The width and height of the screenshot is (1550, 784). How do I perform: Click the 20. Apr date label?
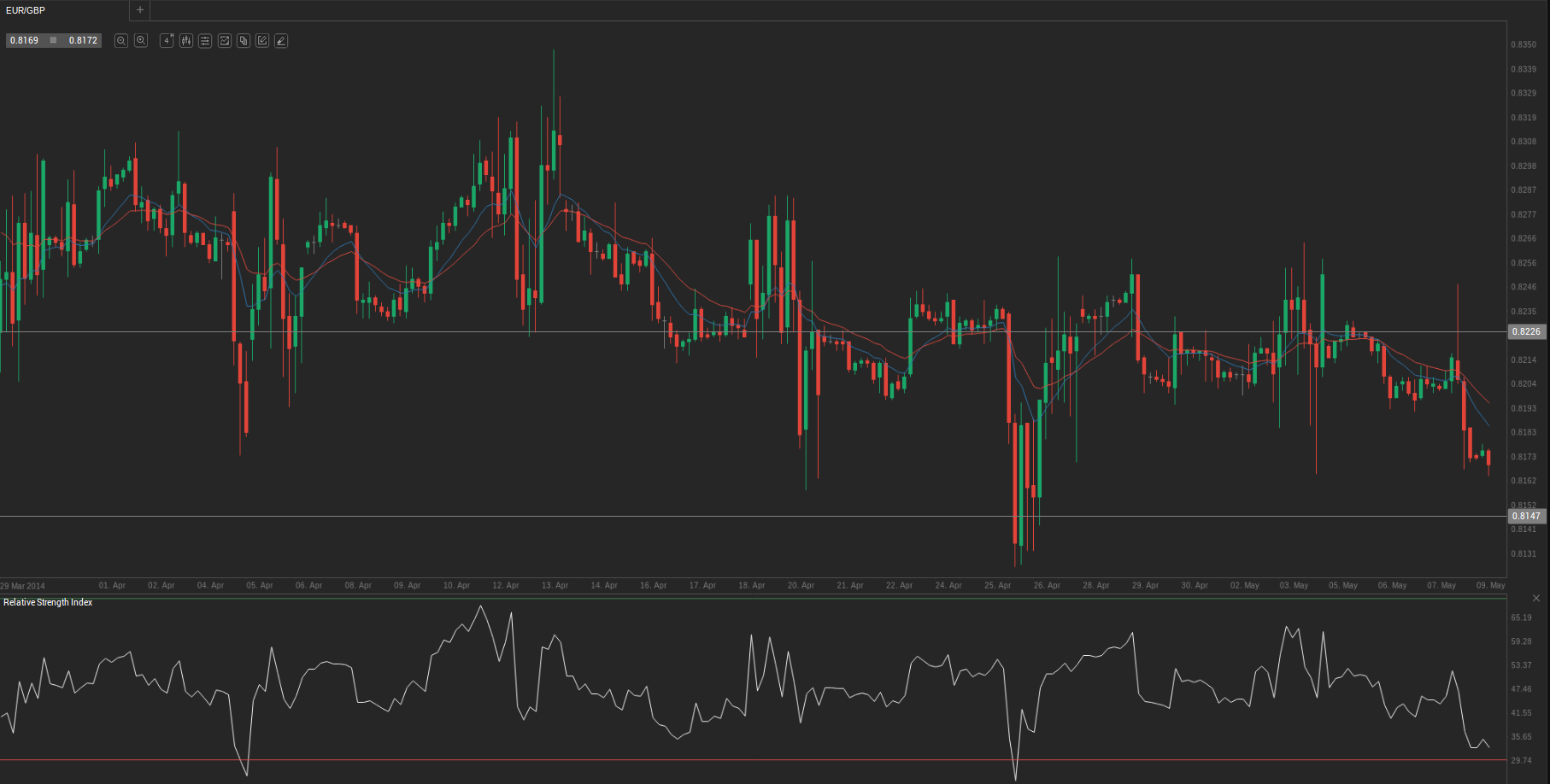coord(801,586)
